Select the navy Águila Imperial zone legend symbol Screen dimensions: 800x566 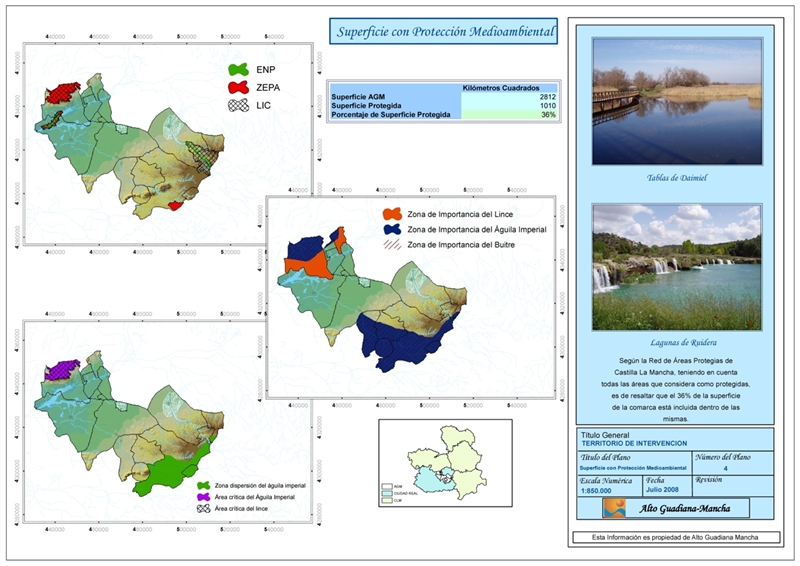tap(392, 230)
